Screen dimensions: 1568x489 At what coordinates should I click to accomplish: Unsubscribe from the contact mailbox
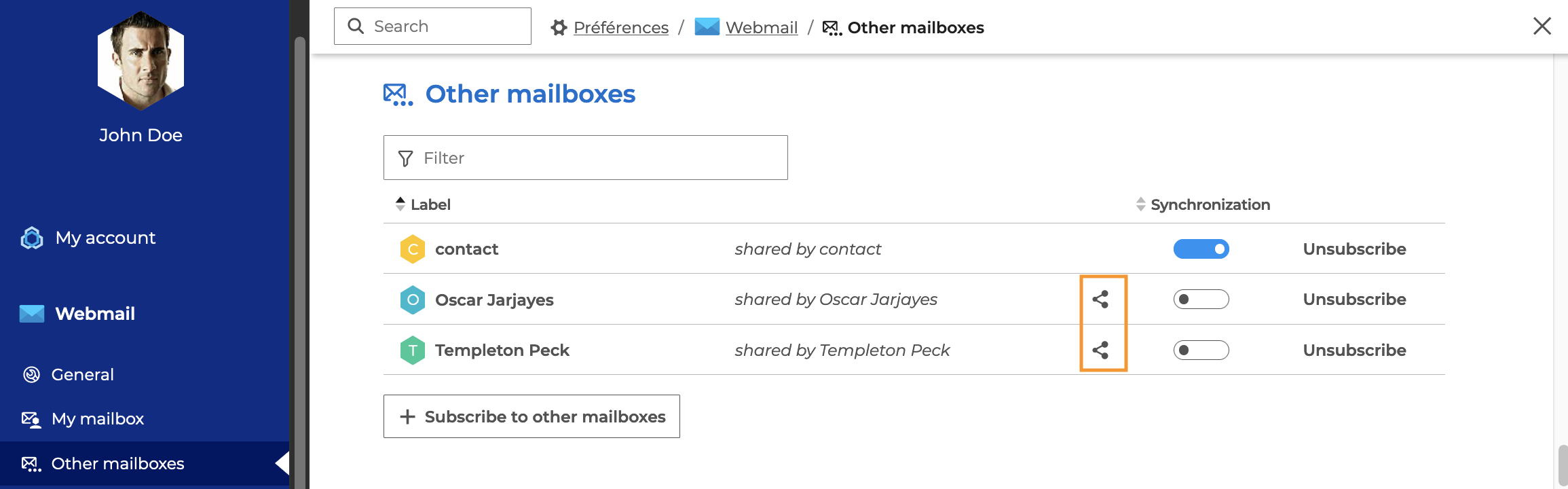1354,249
